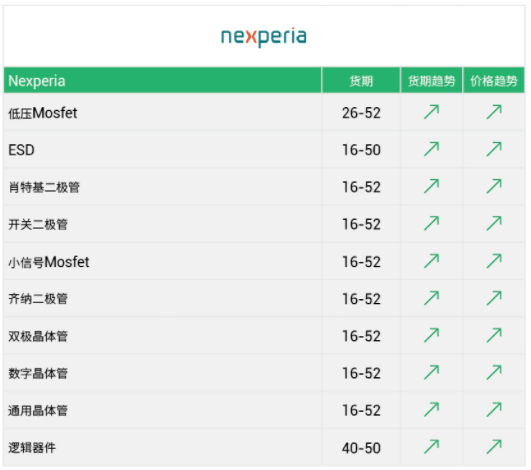Select the 价格趋势 column header

pyautogui.click(x=494, y=81)
